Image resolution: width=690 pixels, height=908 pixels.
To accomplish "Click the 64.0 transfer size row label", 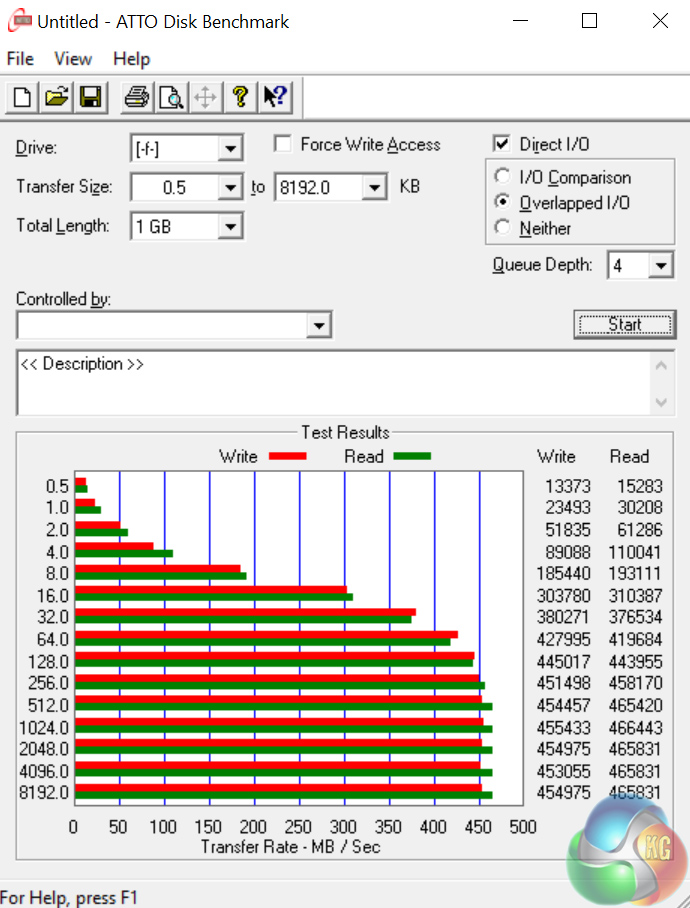I will click(x=53, y=640).
